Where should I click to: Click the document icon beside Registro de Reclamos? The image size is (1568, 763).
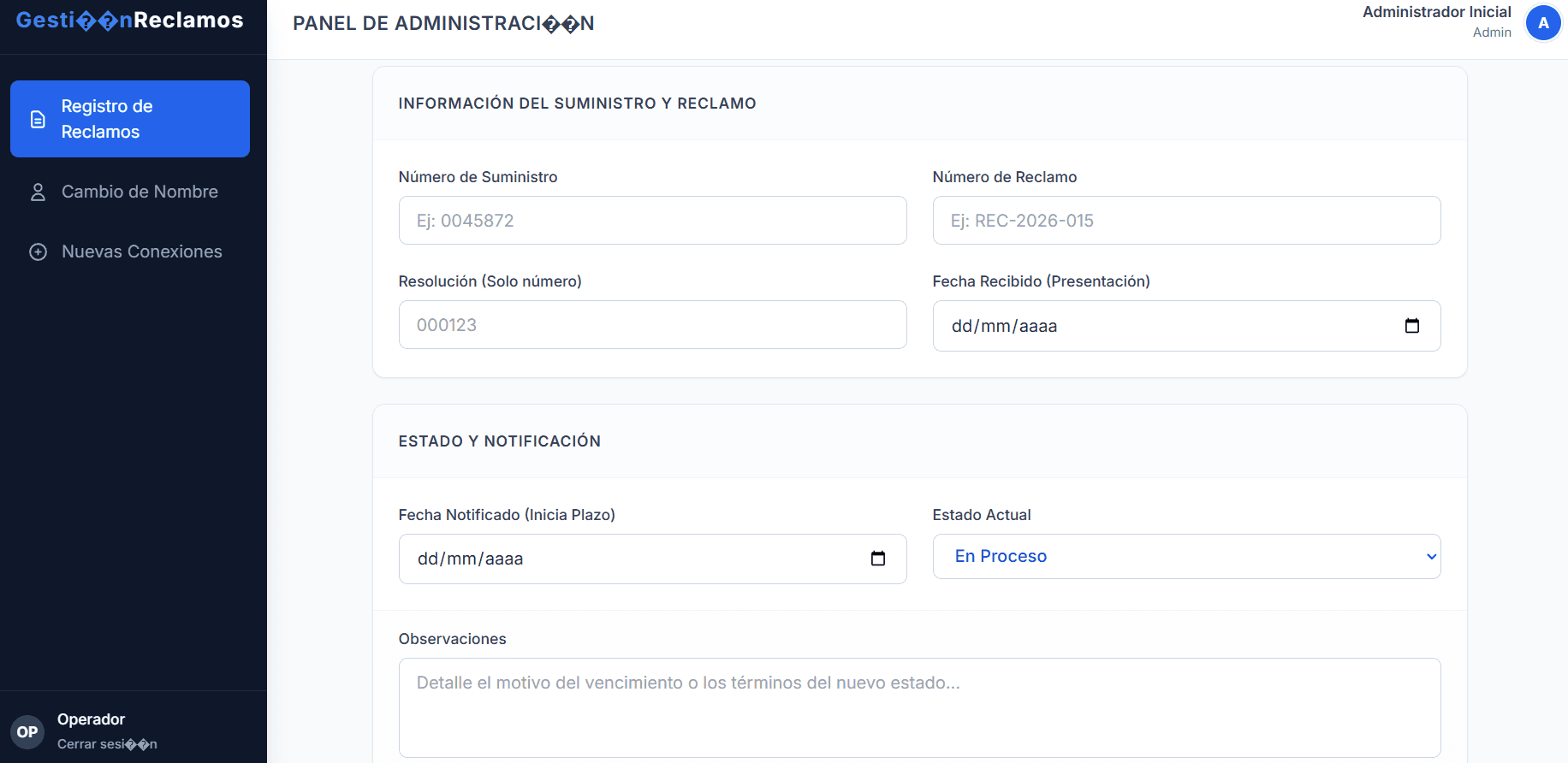pos(38,119)
